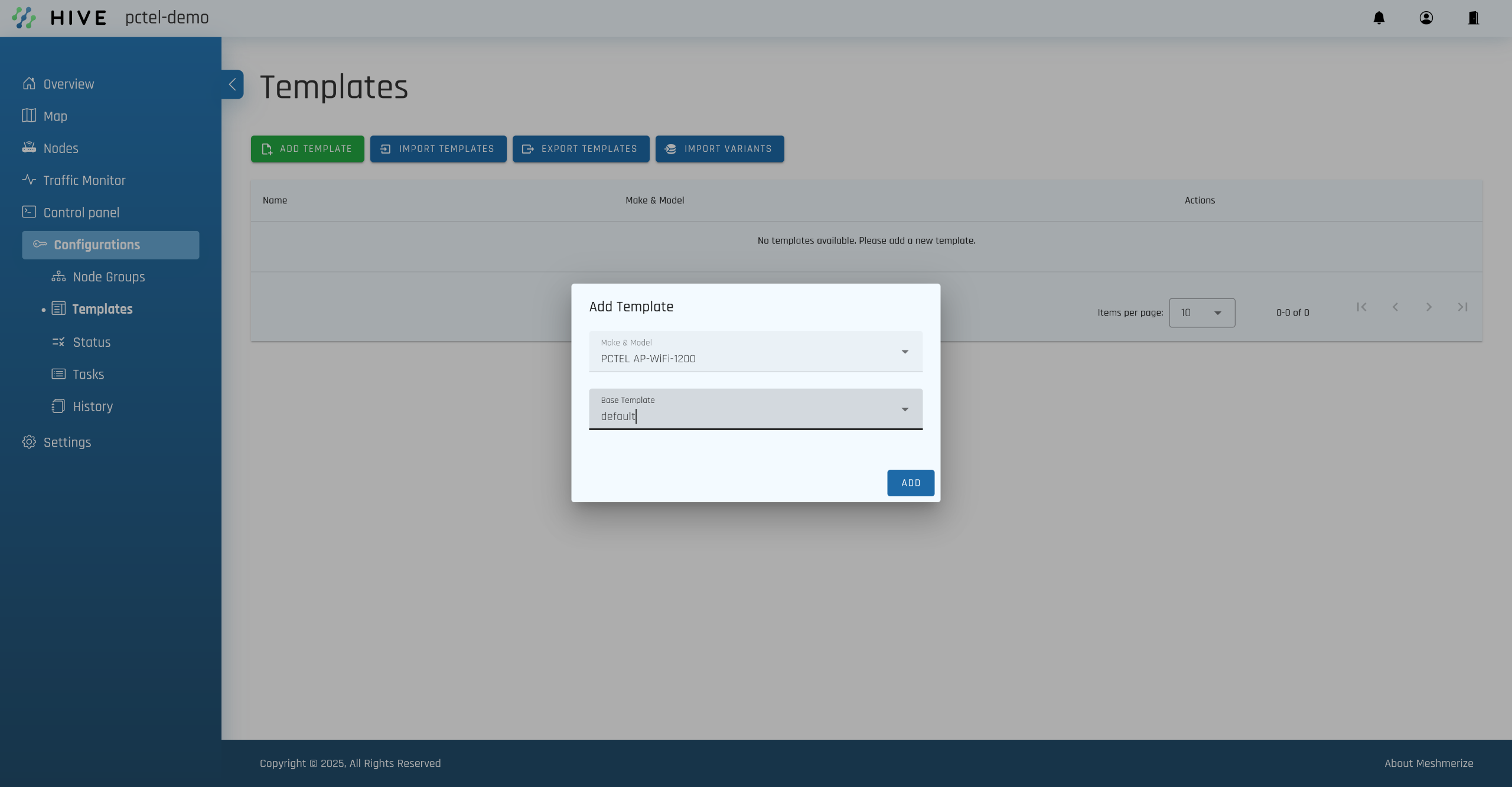Click the go to first page icon
This screenshot has width=1512, height=787.
[1361, 307]
